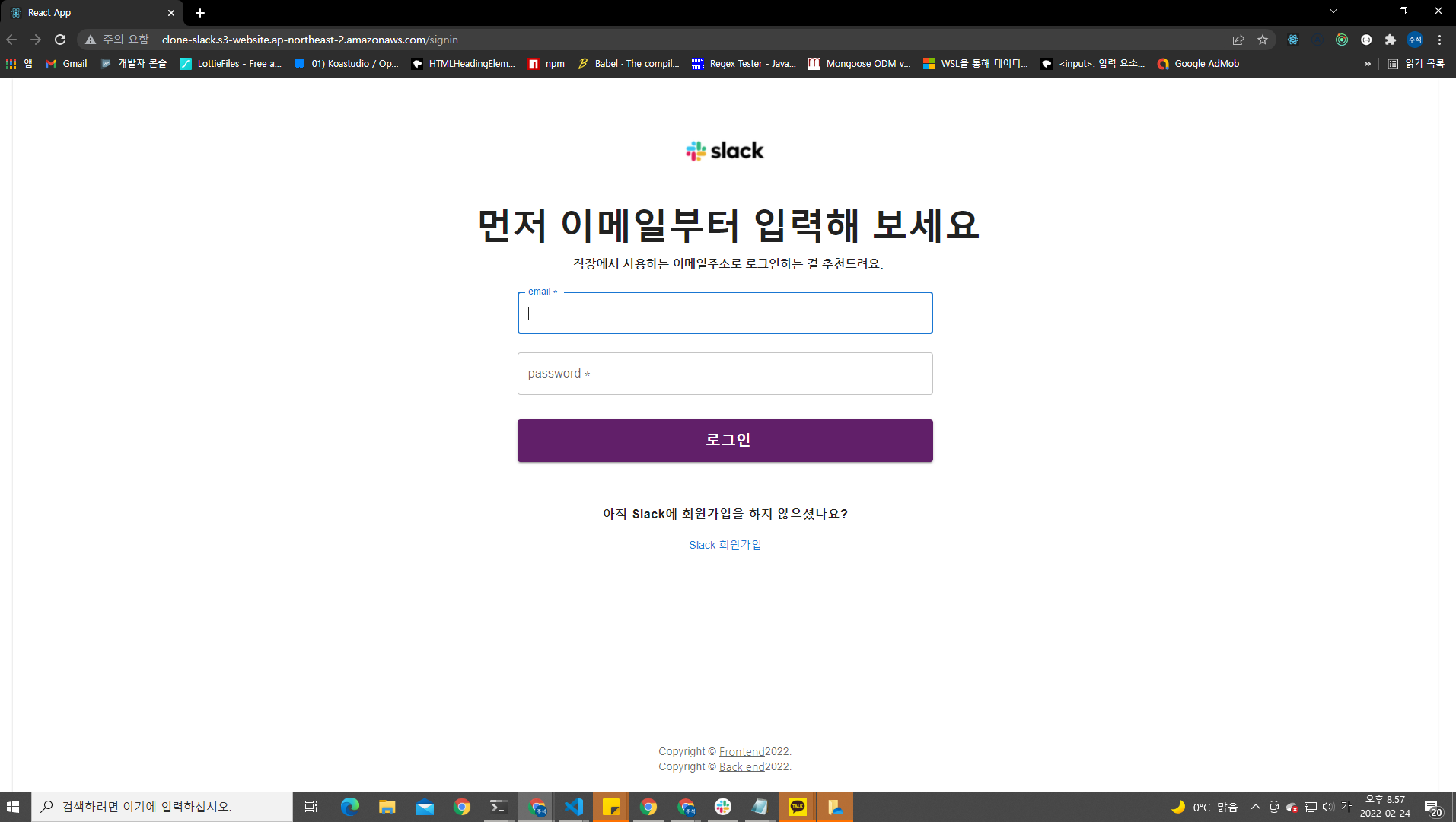Click the Windows taskbar search box

click(162, 807)
